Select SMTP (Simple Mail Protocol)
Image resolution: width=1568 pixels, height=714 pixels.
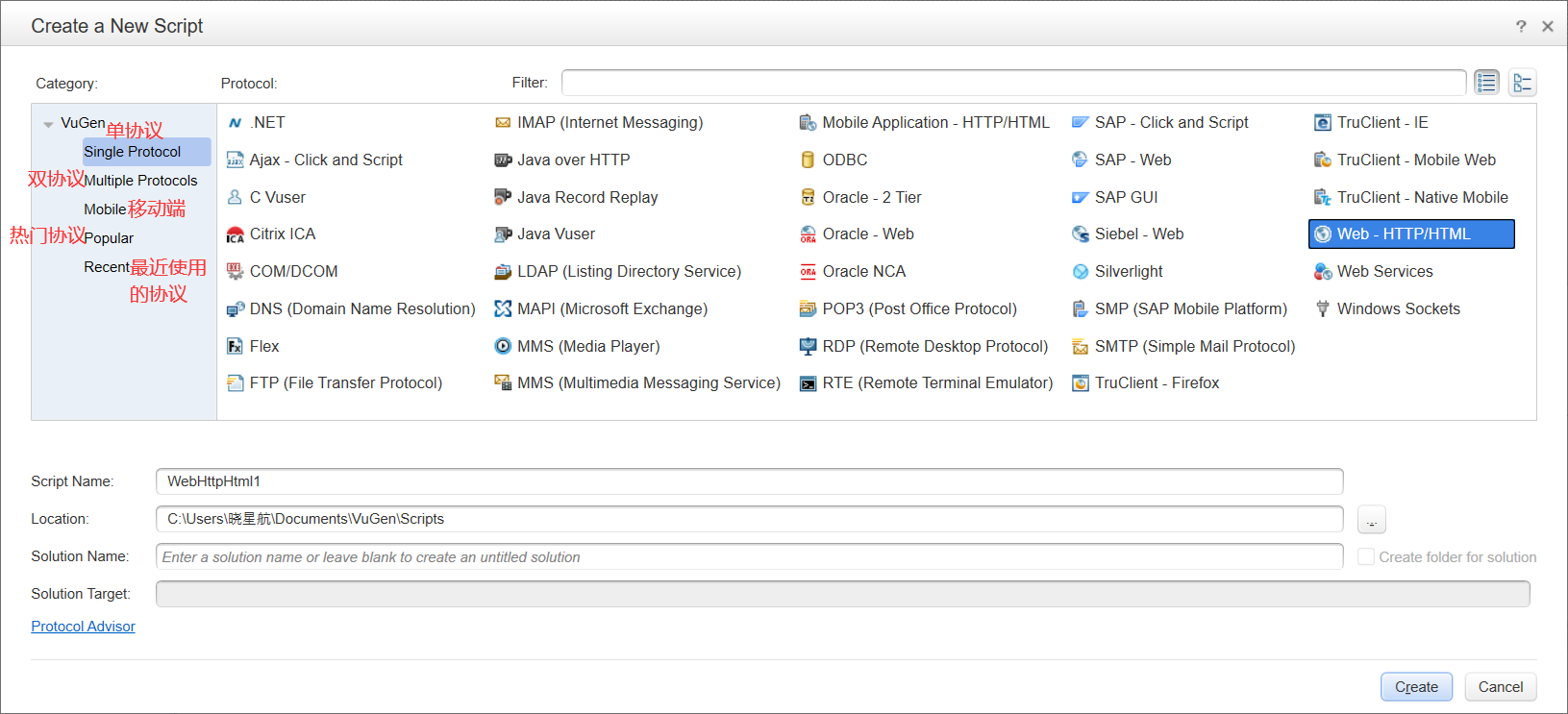click(x=1183, y=346)
